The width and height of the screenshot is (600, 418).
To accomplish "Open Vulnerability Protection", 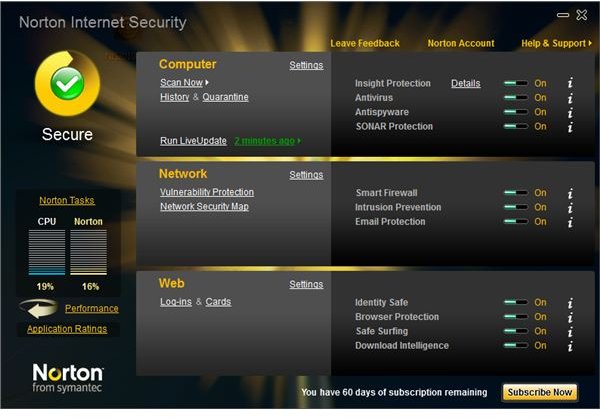I will tap(207, 192).
